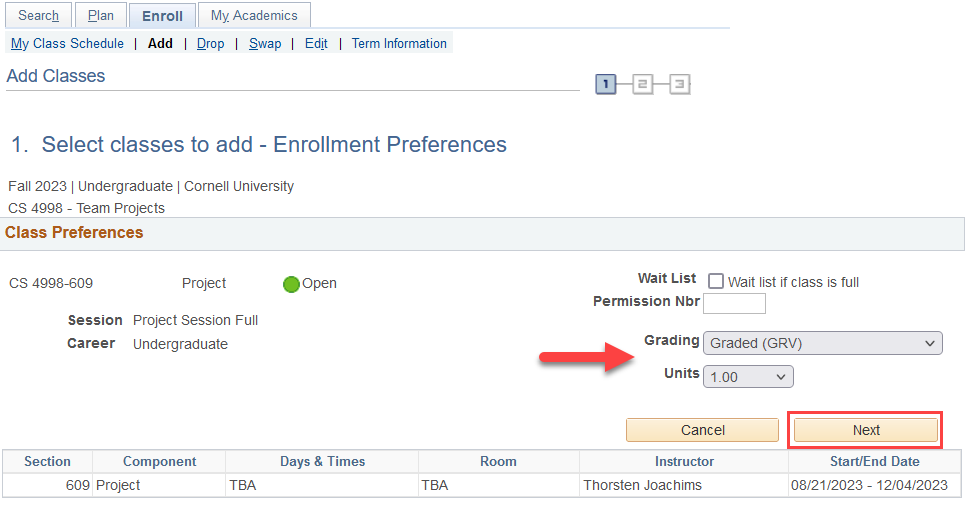
Task: Open the Grading dropdown
Action: pyautogui.click(x=822, y=343)
